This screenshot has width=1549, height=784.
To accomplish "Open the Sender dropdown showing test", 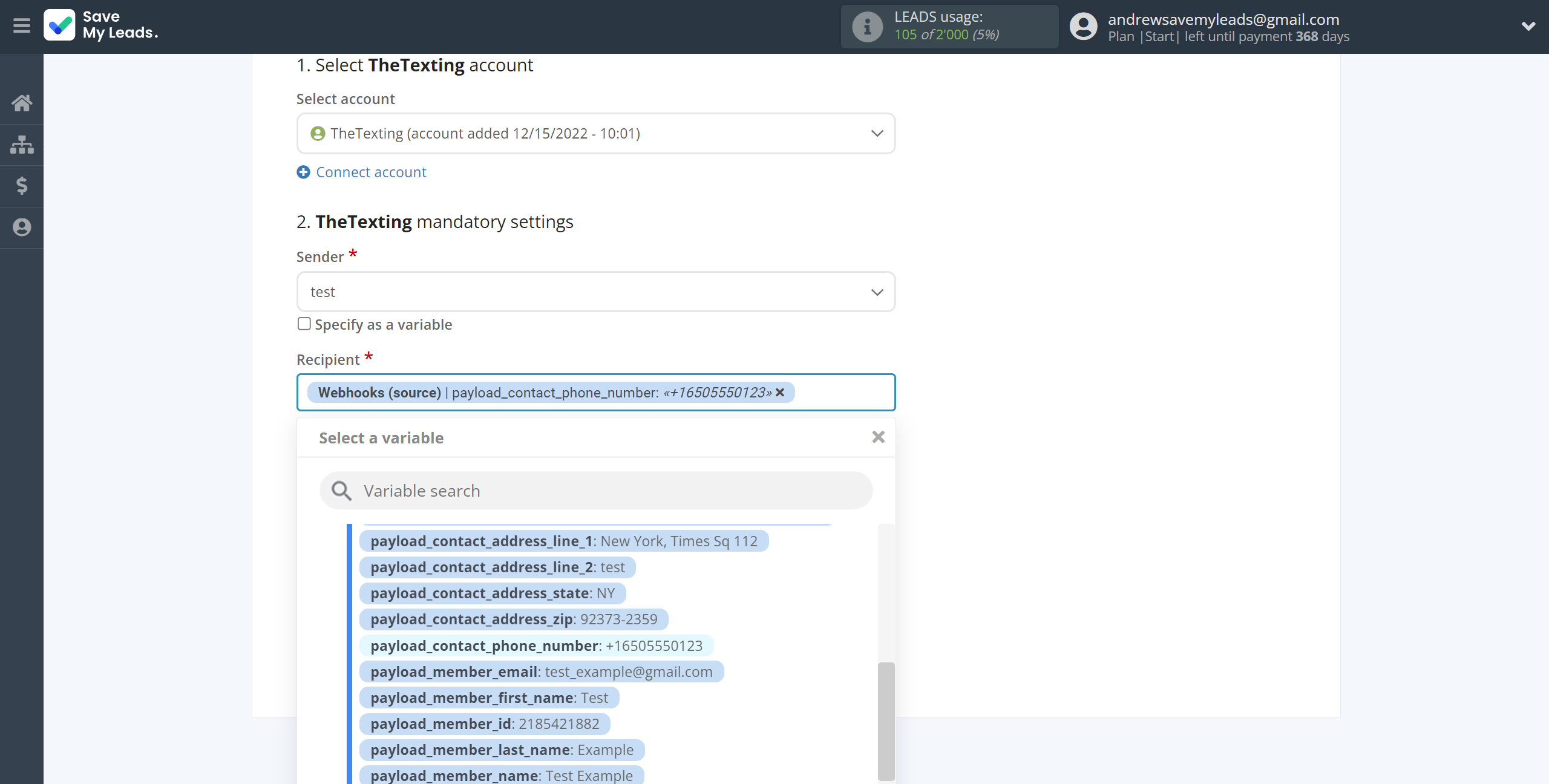I will 596,292.
